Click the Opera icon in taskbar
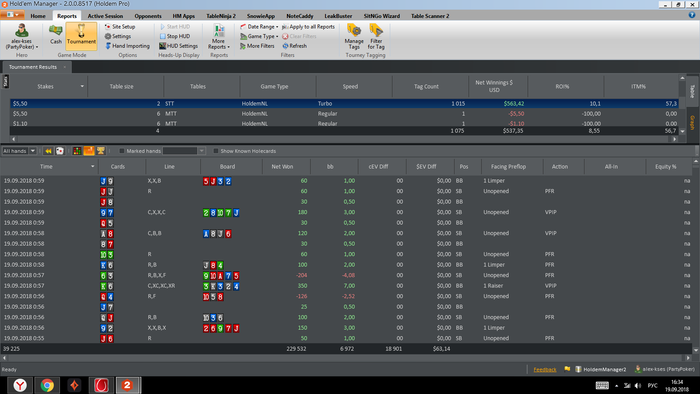This screenshot has width=700, height=394. coord(101,385)
